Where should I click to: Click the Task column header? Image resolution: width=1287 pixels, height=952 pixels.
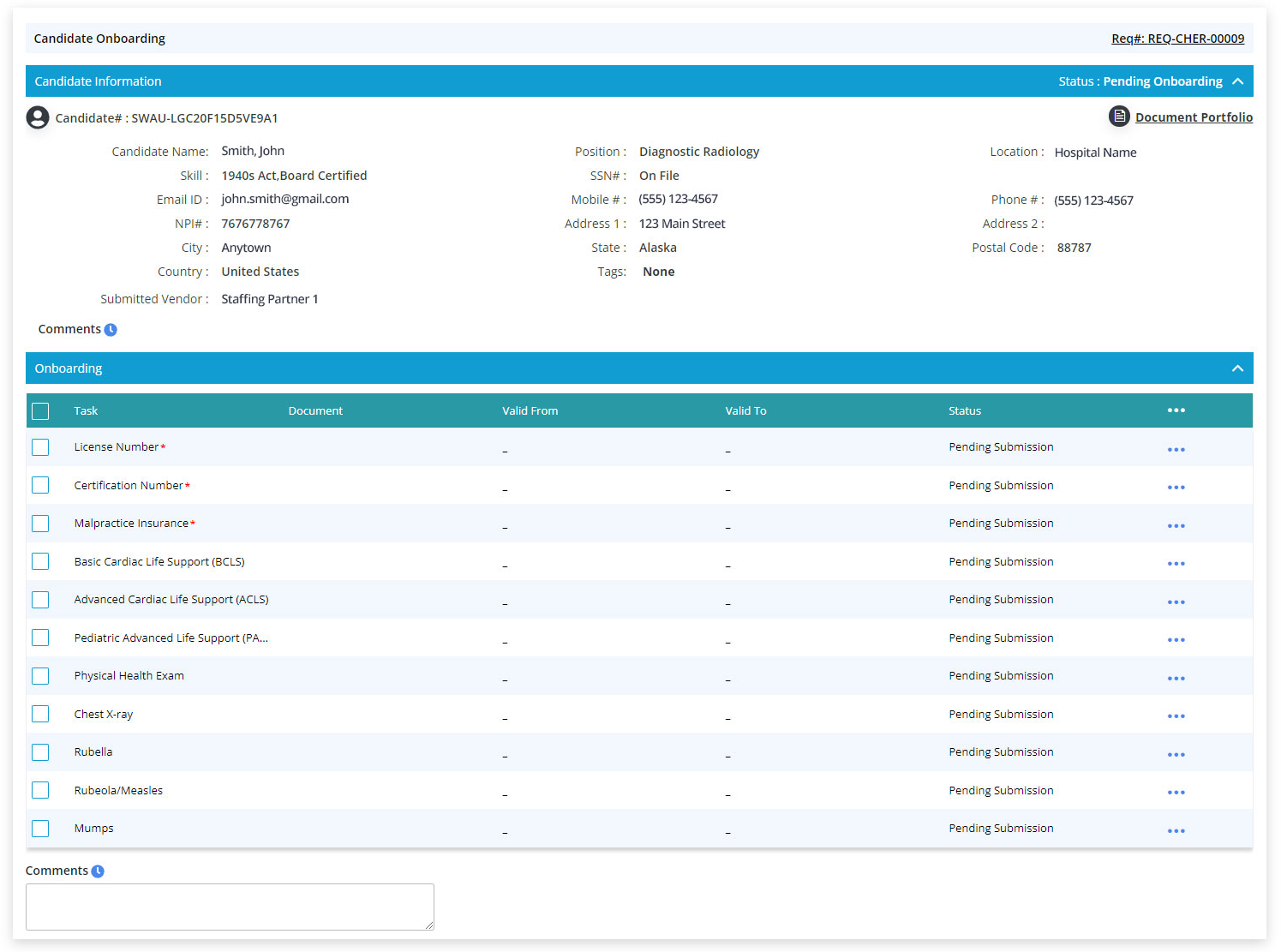pos(86,411)
